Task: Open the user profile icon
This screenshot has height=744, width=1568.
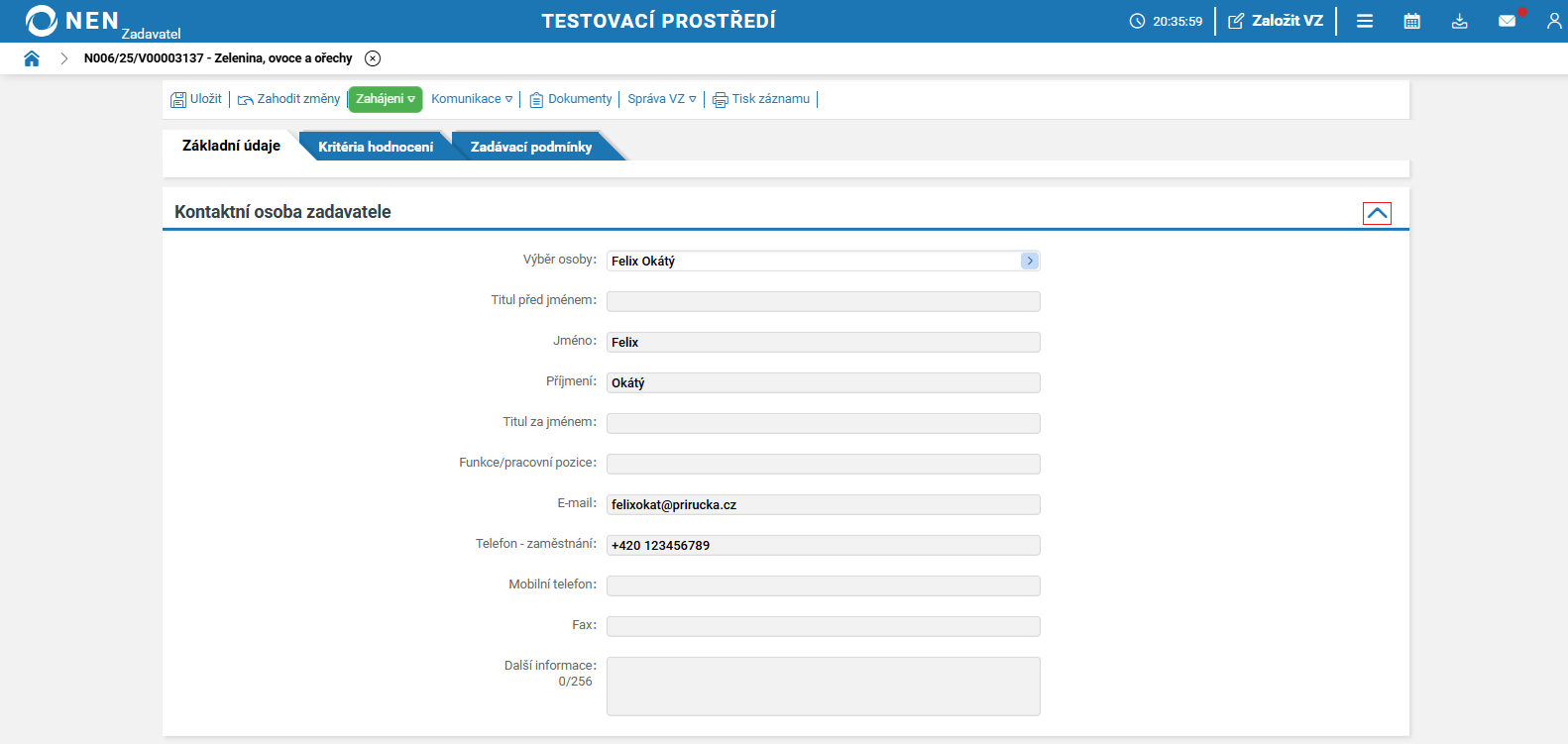Action: pos(1553,21)
